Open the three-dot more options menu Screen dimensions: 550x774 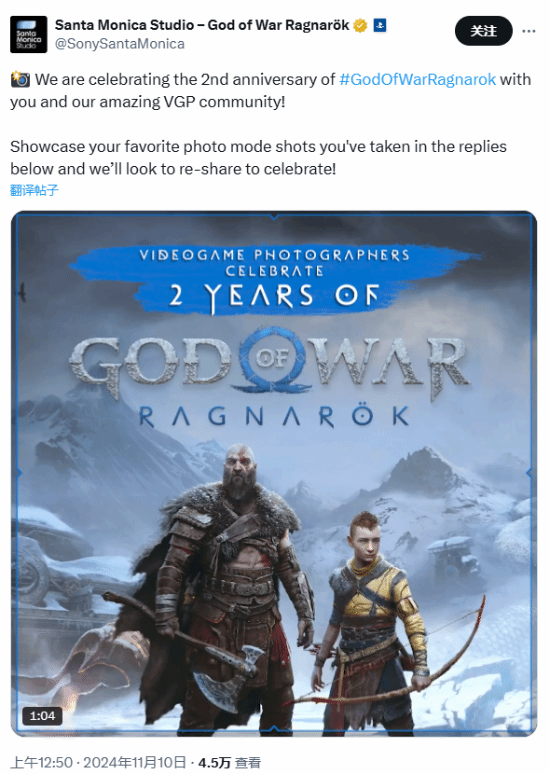(x=529, y=31)
